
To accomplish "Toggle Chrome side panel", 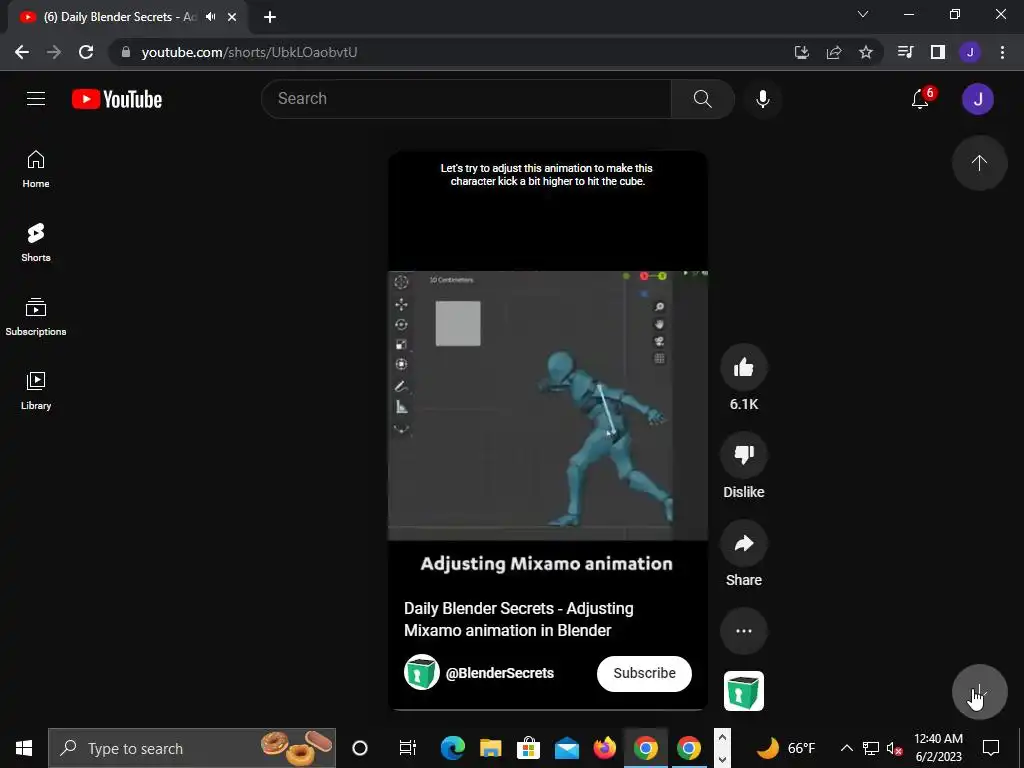I will point(938,52).
